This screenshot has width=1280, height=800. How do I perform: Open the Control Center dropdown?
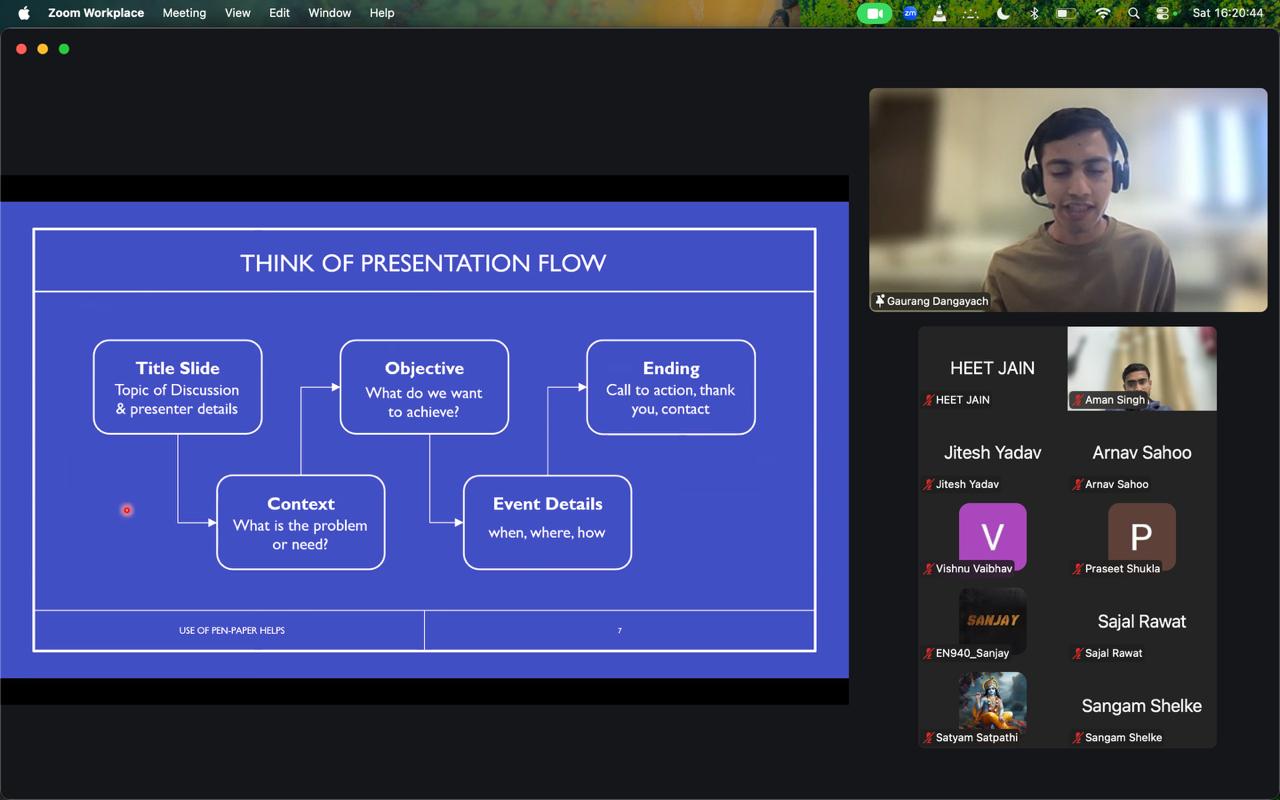(1162, 13)
